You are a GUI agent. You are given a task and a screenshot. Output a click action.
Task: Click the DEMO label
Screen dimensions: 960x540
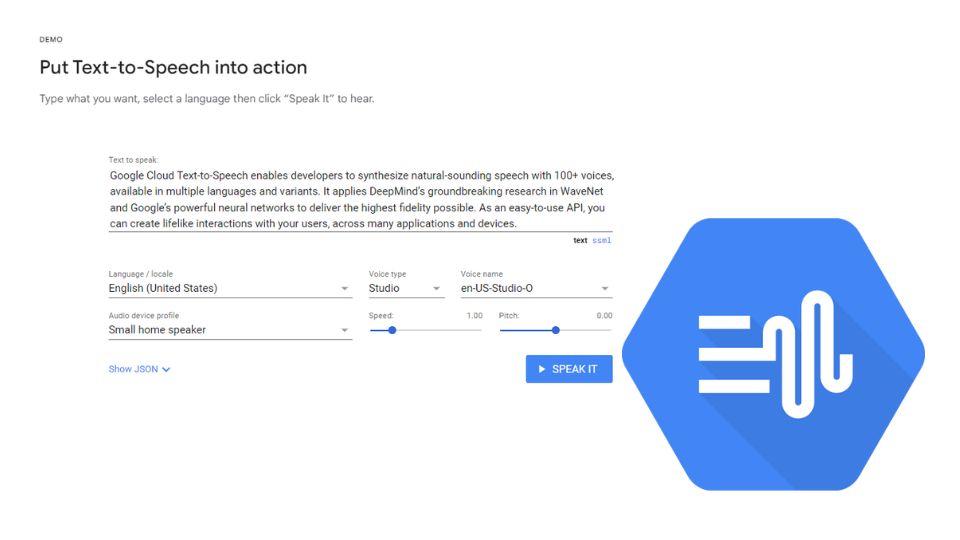point(51,39)
